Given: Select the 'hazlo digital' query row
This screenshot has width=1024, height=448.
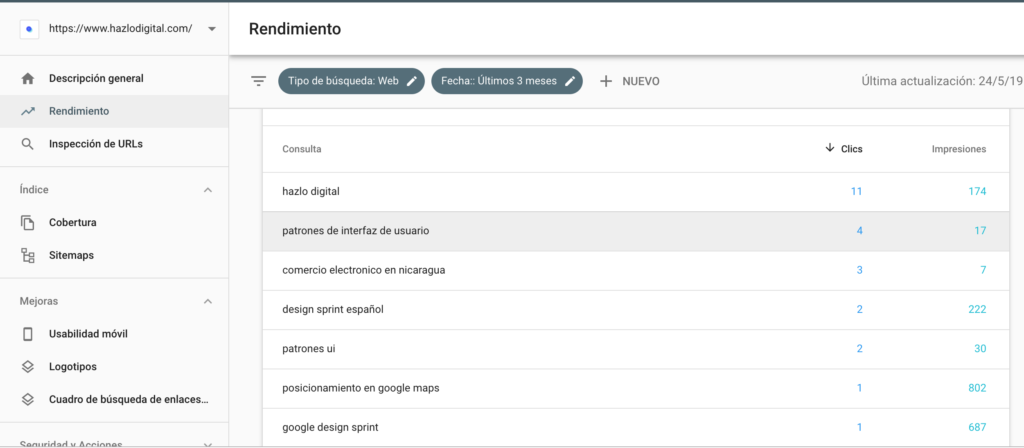Looking at the screenshot, I should 316,191.
